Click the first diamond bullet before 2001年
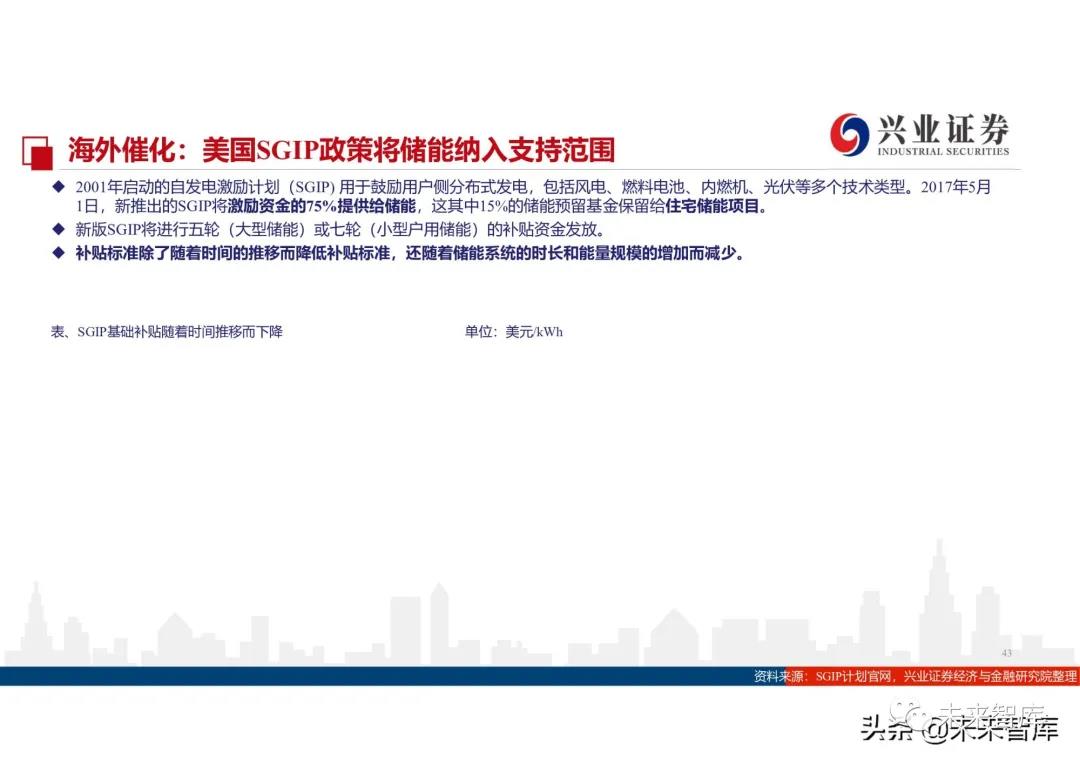Image resolution: width=1080 pixels, height=764 pixels. point(57,188)
